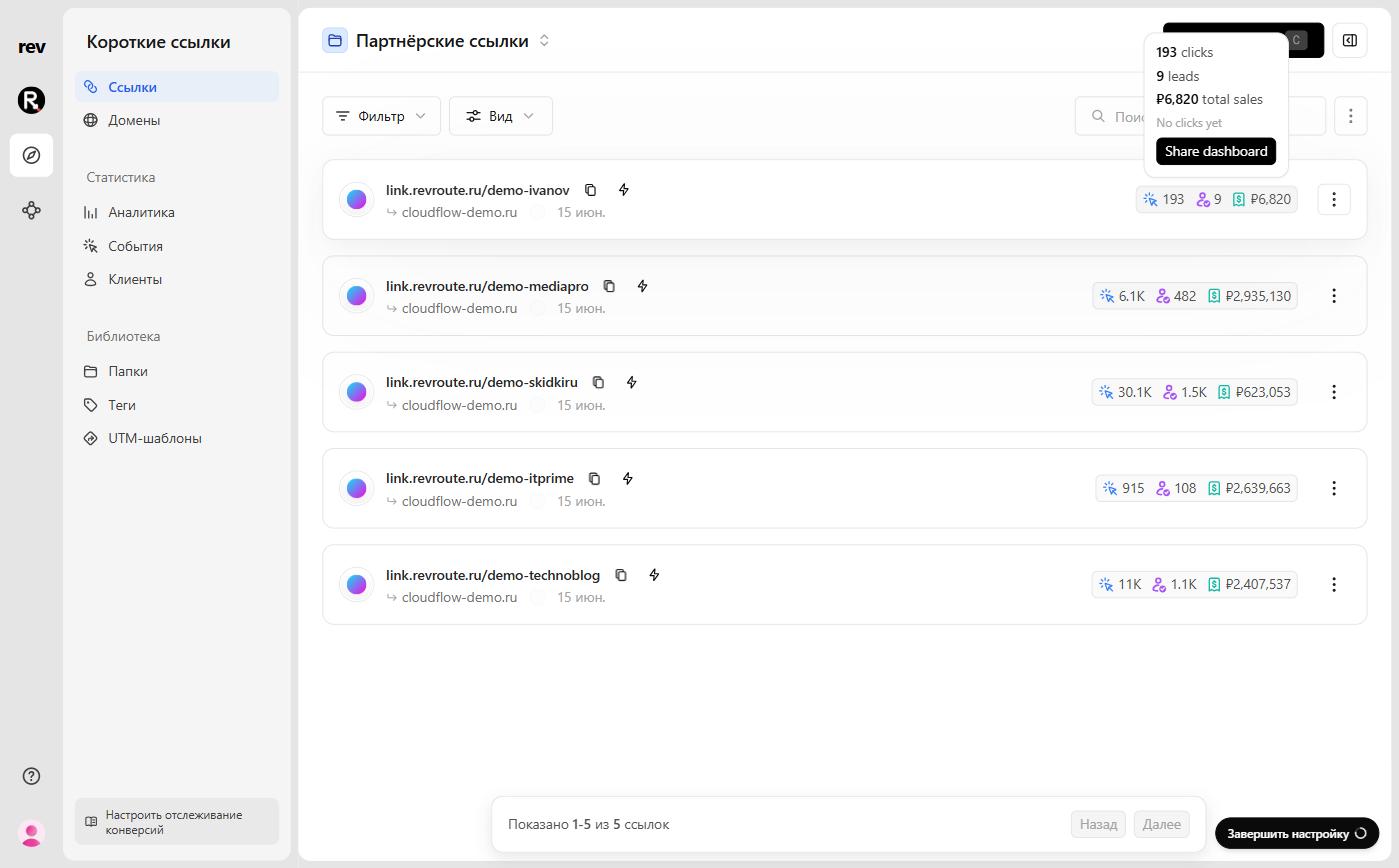Viewport: 1399px width, 868px height.
Task: Click the lightning icon beside demo-skidkiru
Action: 632,382
